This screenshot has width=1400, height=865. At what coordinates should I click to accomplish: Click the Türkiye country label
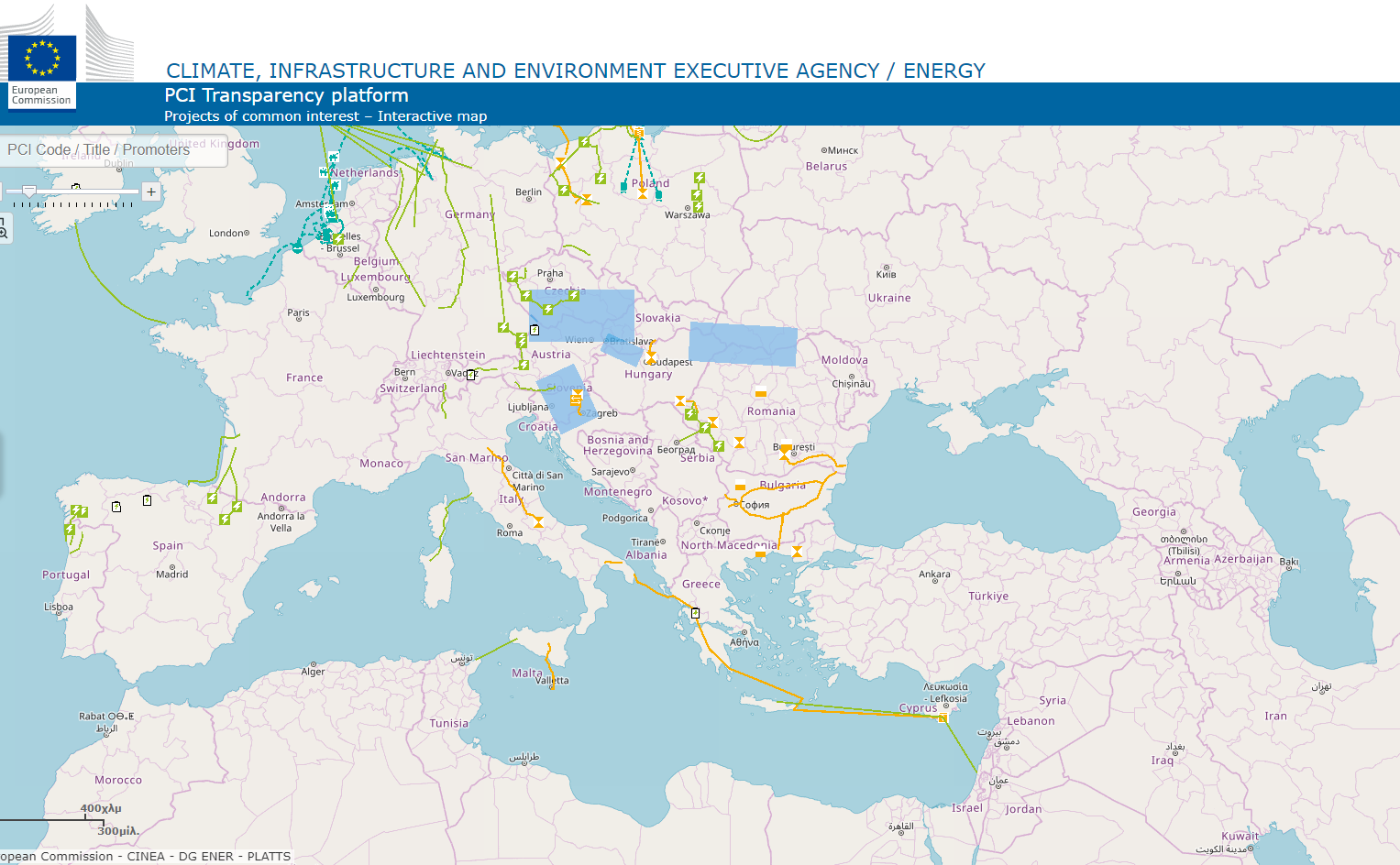coord(988,596)
